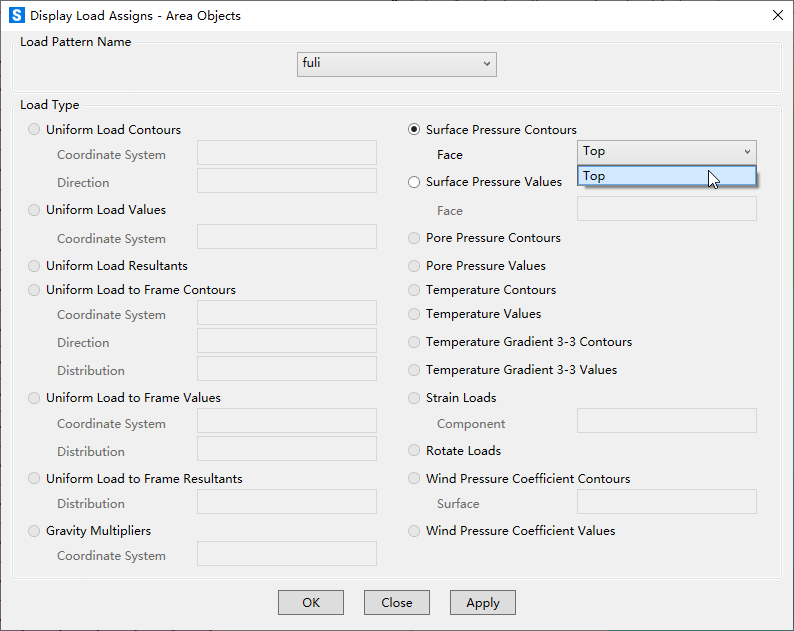Select the Wind Pressure Coefficient Contours radio option
Screen dimensions: 794x631
[414, 479]
